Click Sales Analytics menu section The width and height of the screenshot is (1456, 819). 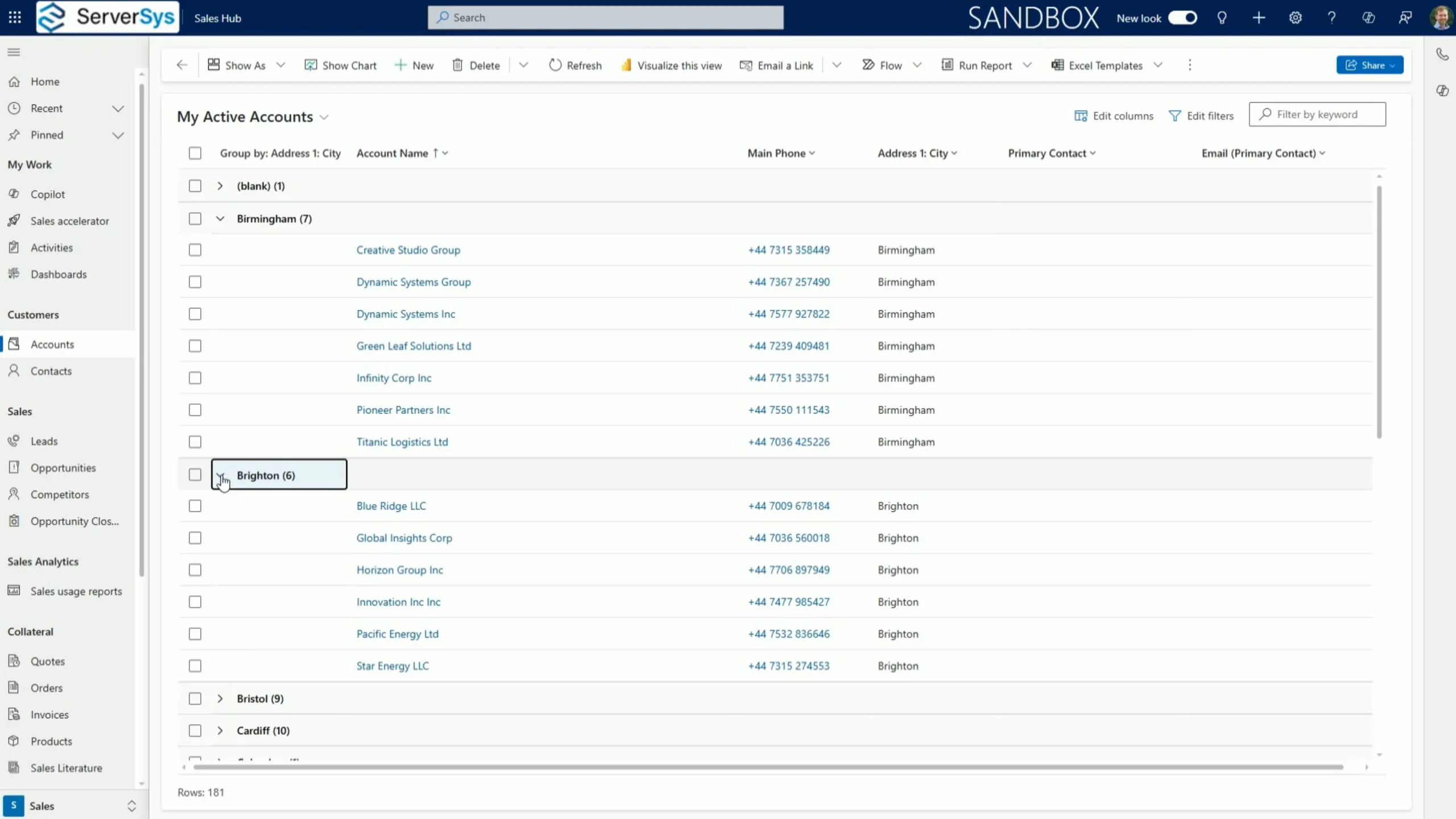pyautogui.click(x=42, y=561)
